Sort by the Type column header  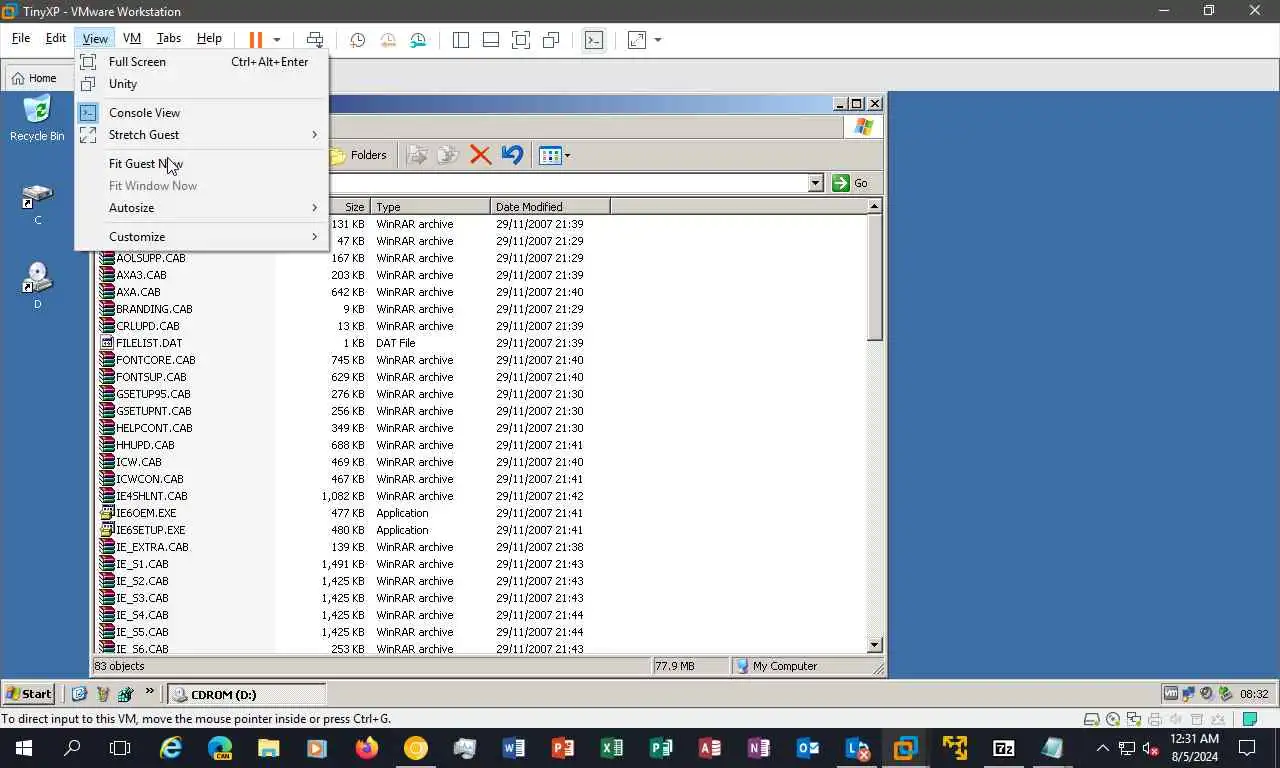pyautogui.click(x=431, y=207)
